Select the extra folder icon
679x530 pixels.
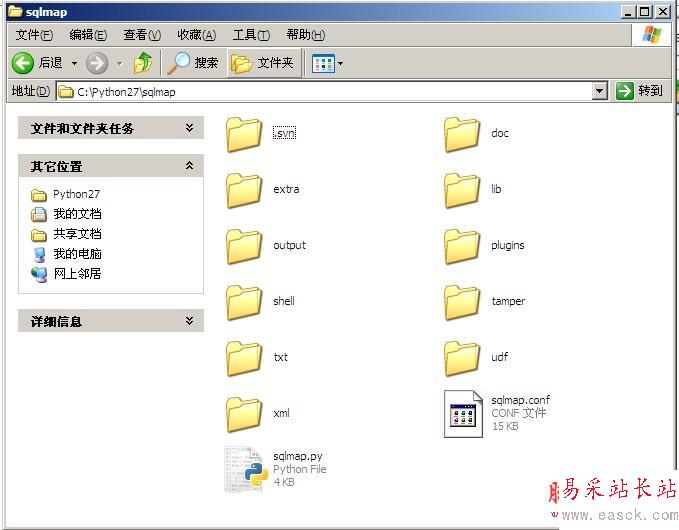click(244, 190)
